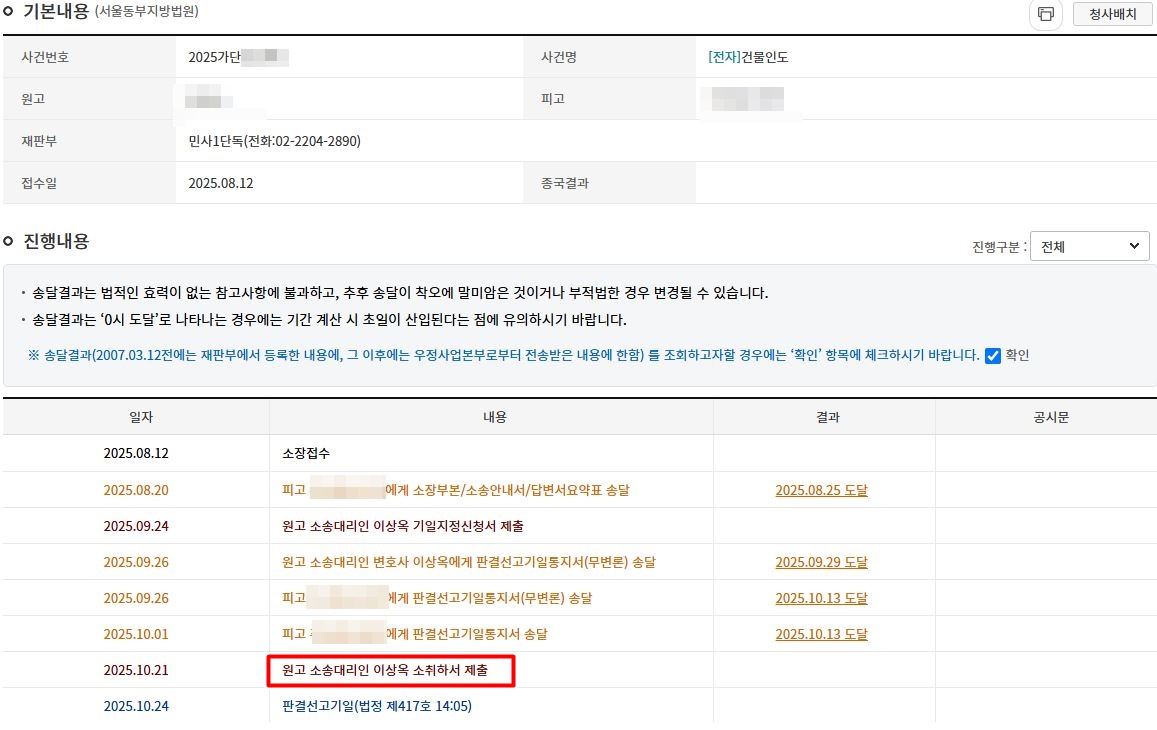The width and height of the screenshot is (1157, 730).
Task: Click the 민사1단독 phone number text
Action: (x=274, y=141)
